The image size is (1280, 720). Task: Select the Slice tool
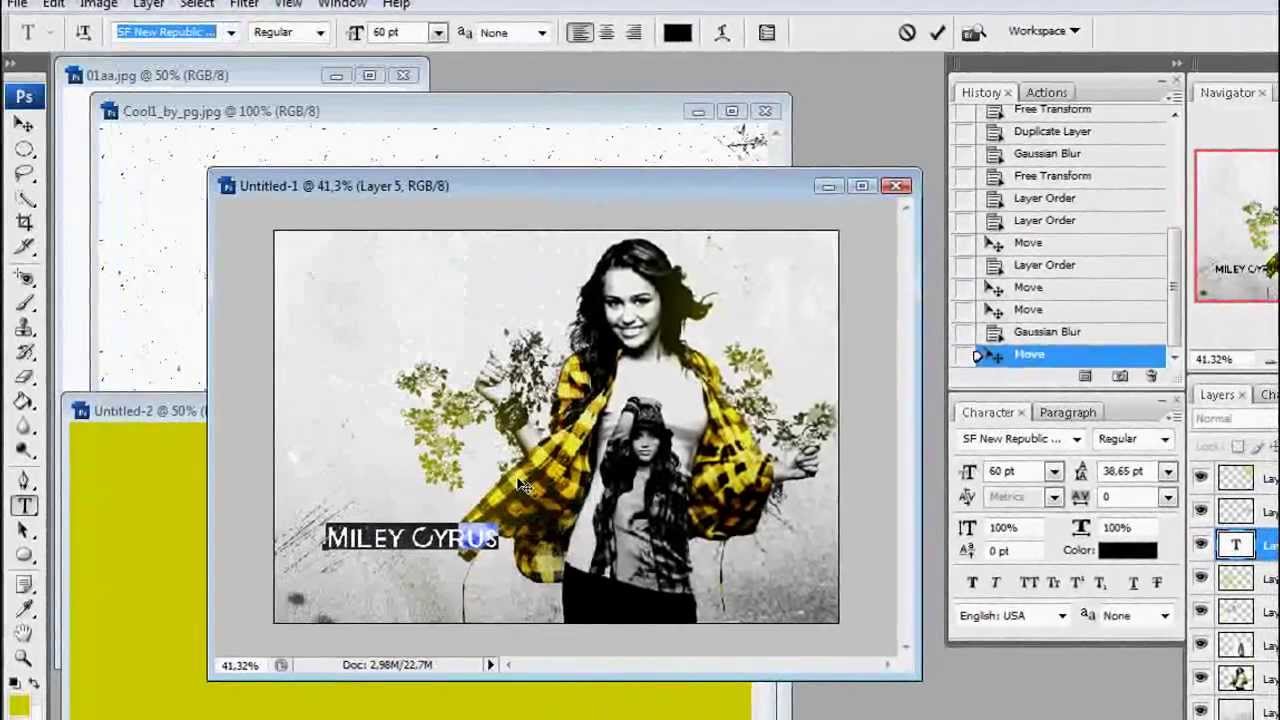pyautogui.click(x=24, y=246)
